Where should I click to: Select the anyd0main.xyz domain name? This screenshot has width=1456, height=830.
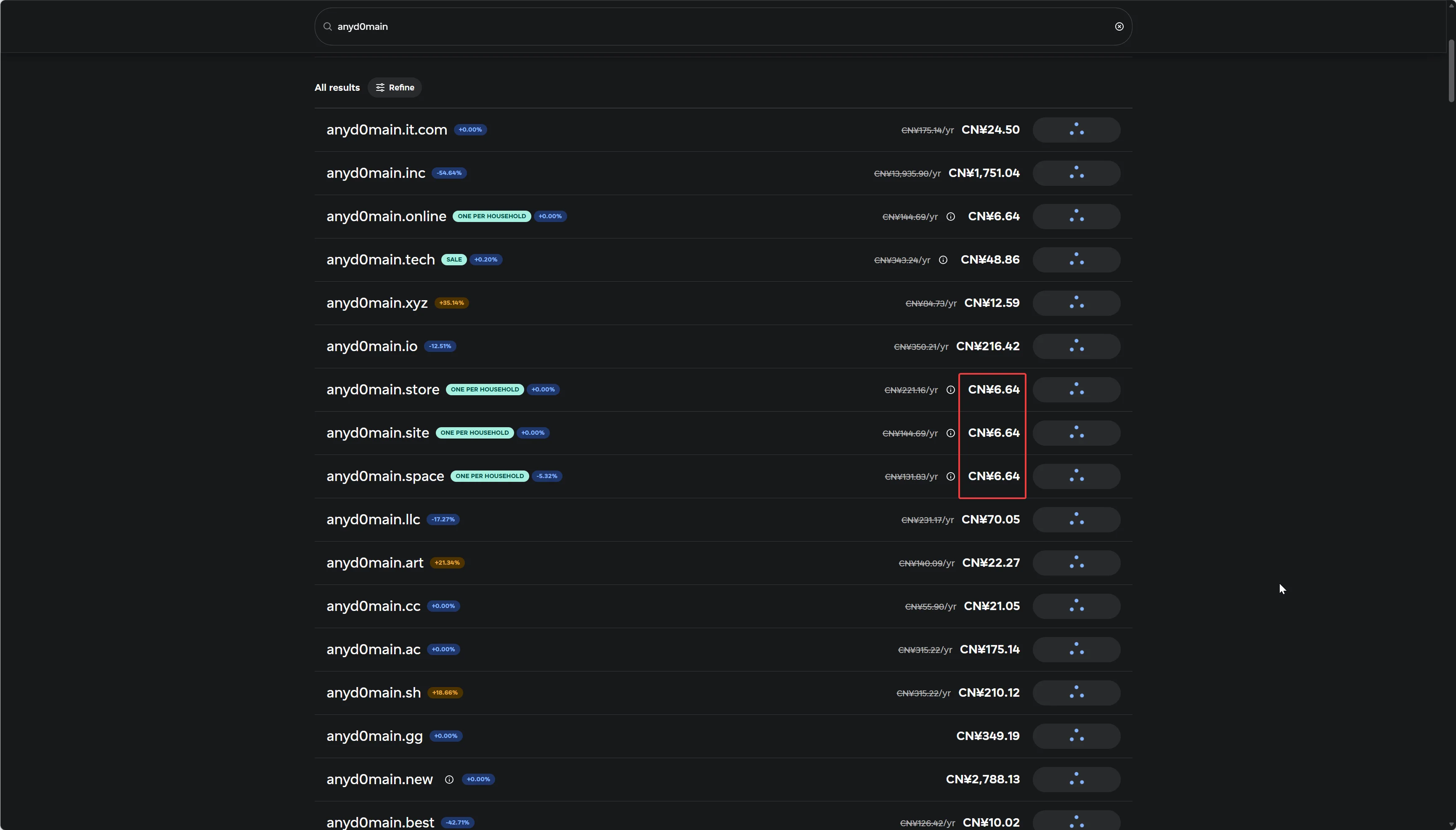377,303
